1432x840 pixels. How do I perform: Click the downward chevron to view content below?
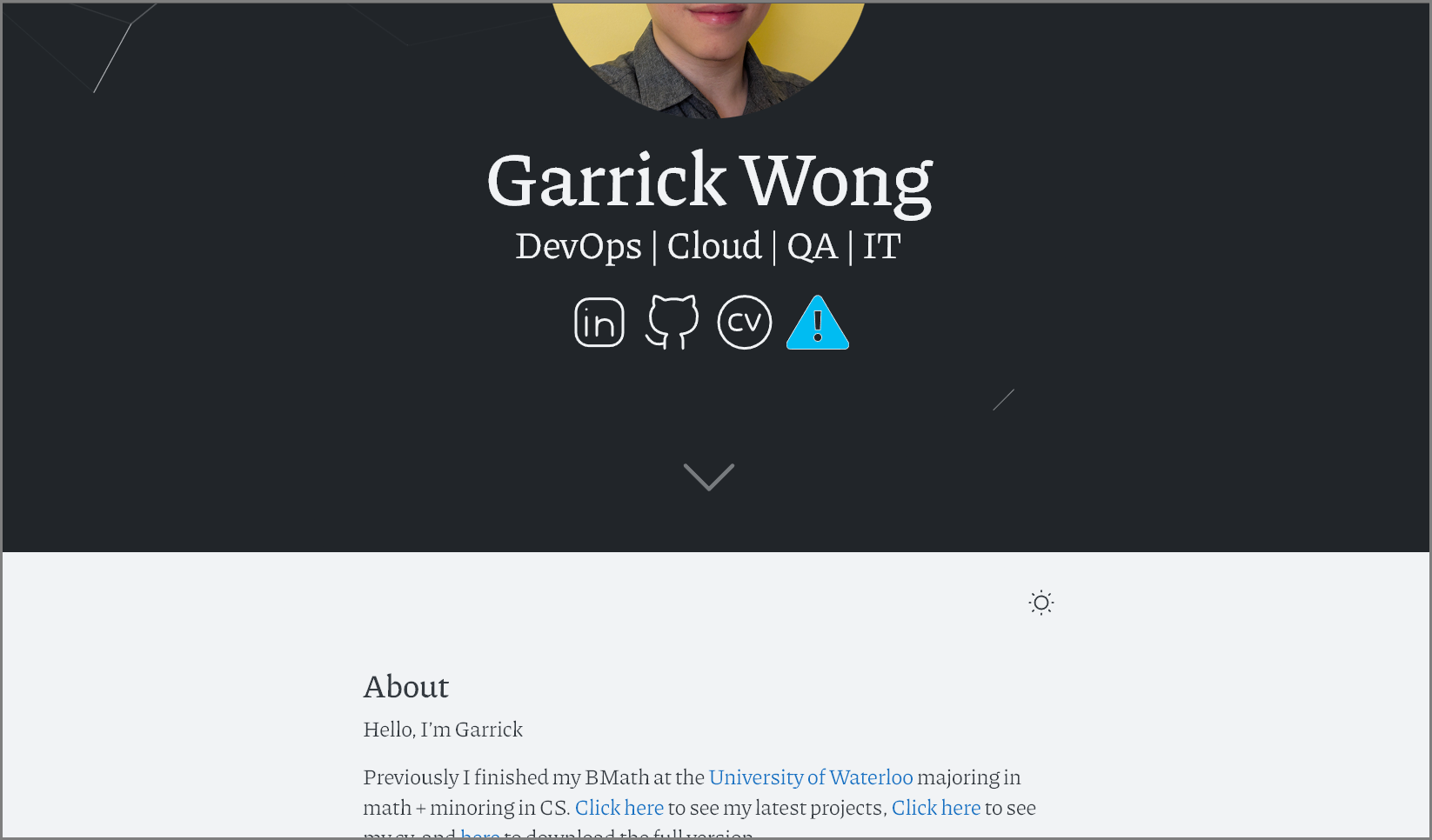tap(709, 477)
